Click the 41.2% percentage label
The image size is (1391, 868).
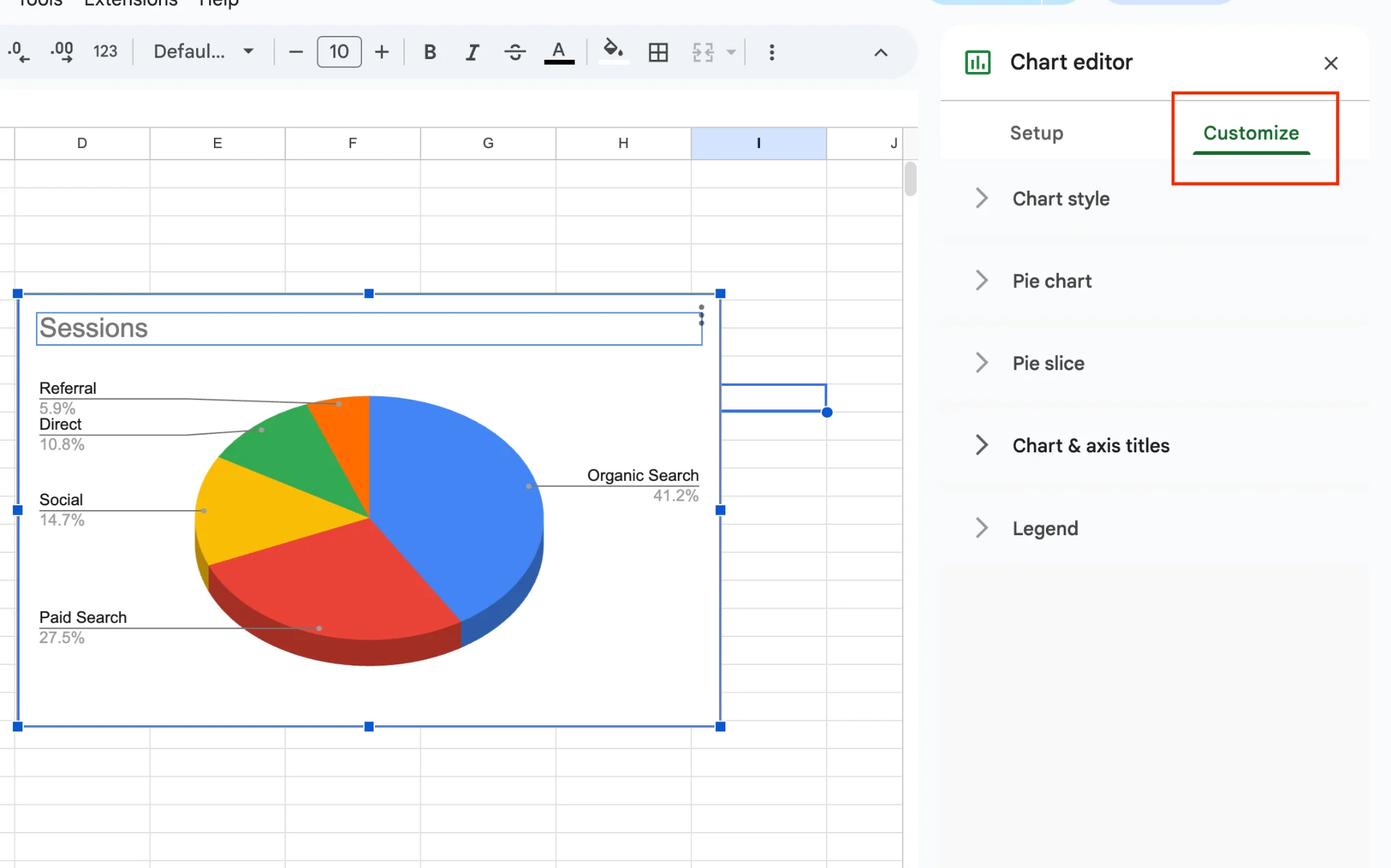pyautogui.click(x=676, y=496)
